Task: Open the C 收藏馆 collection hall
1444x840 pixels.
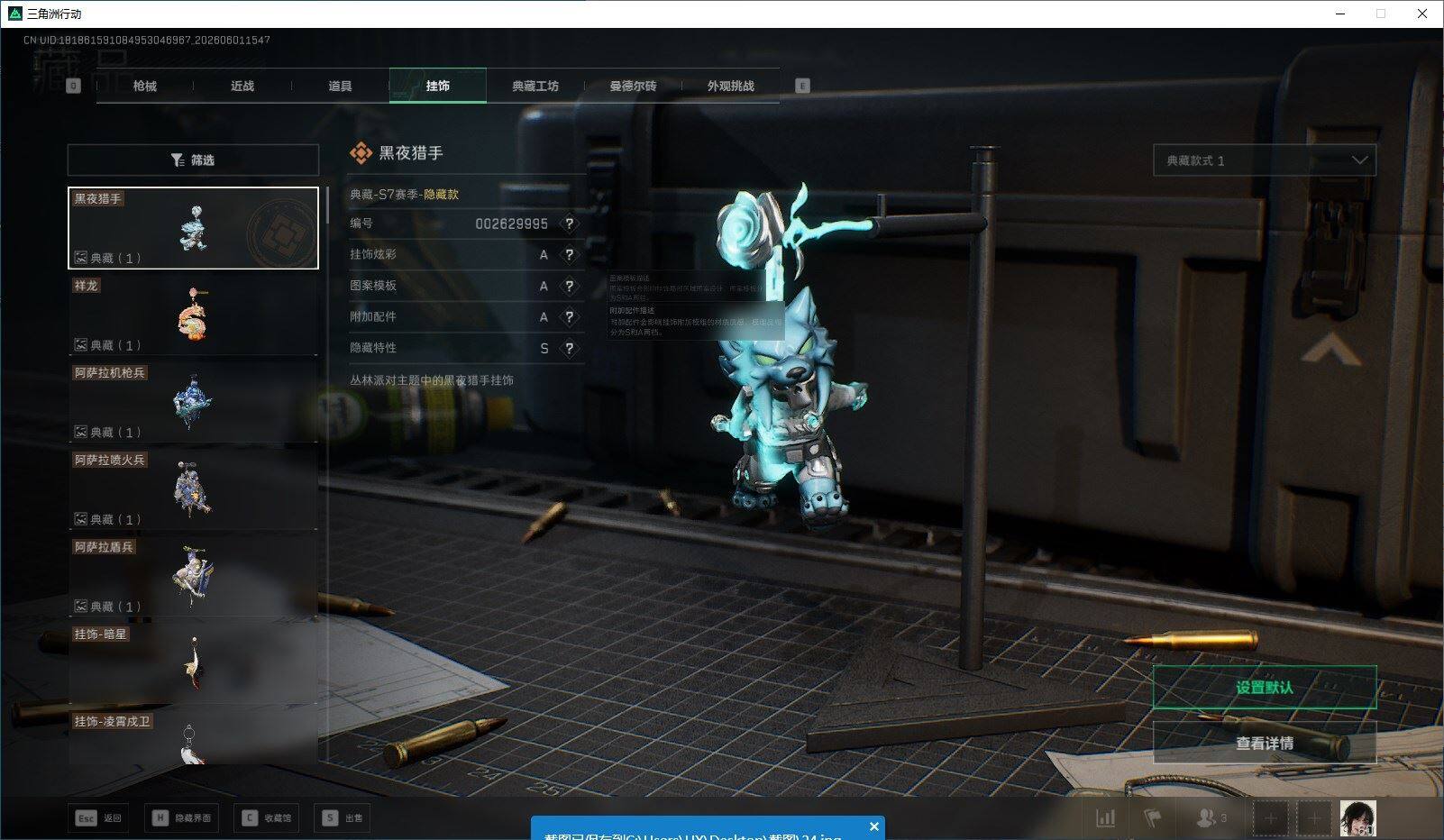Action: pyautogui.click(x=264, y=817)
